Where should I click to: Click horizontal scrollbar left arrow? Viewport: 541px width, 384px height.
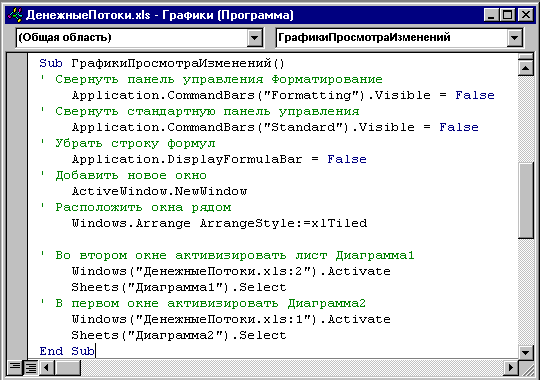(x=47, y=367)
